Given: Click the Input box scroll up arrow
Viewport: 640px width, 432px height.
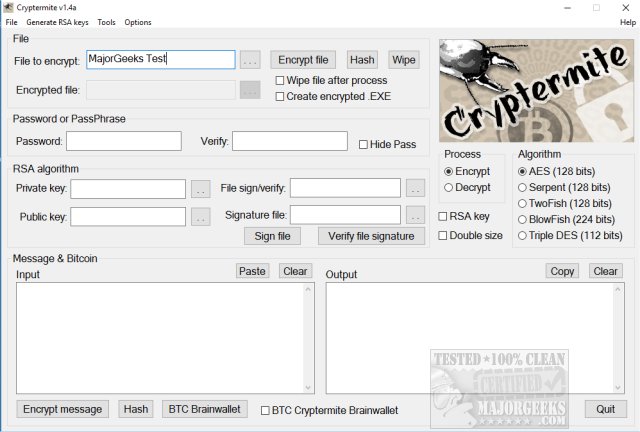Looking at the screenshot, I should (x=308, y=289).
